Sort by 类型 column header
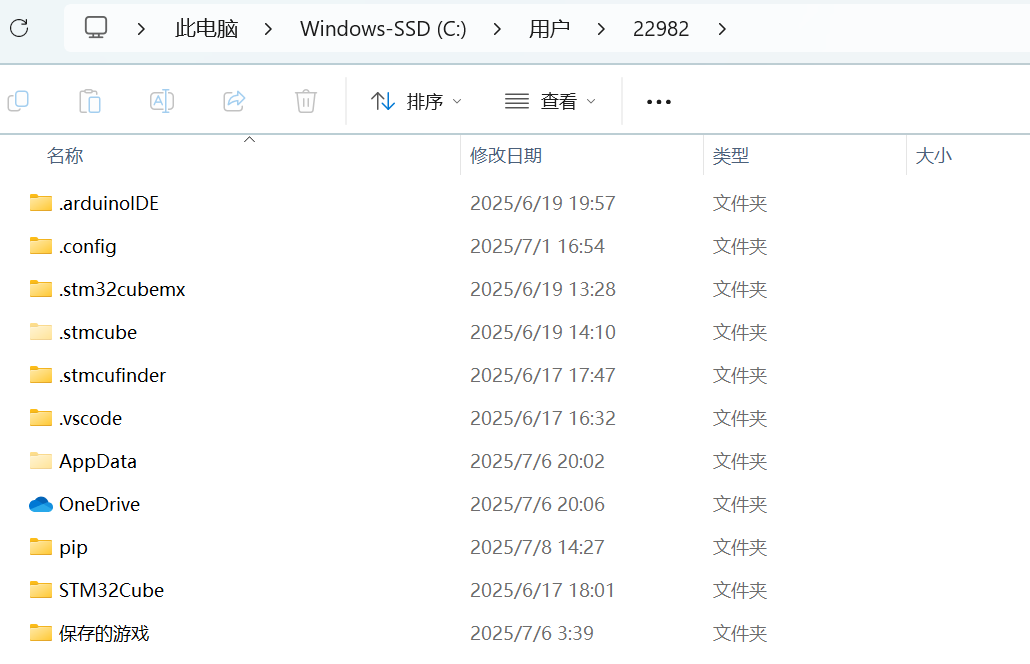The height and width of the screenshot is (664, 1030). [730, 156]
